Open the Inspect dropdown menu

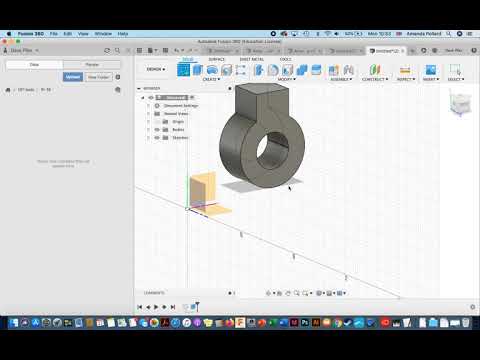tap(406, 79)
